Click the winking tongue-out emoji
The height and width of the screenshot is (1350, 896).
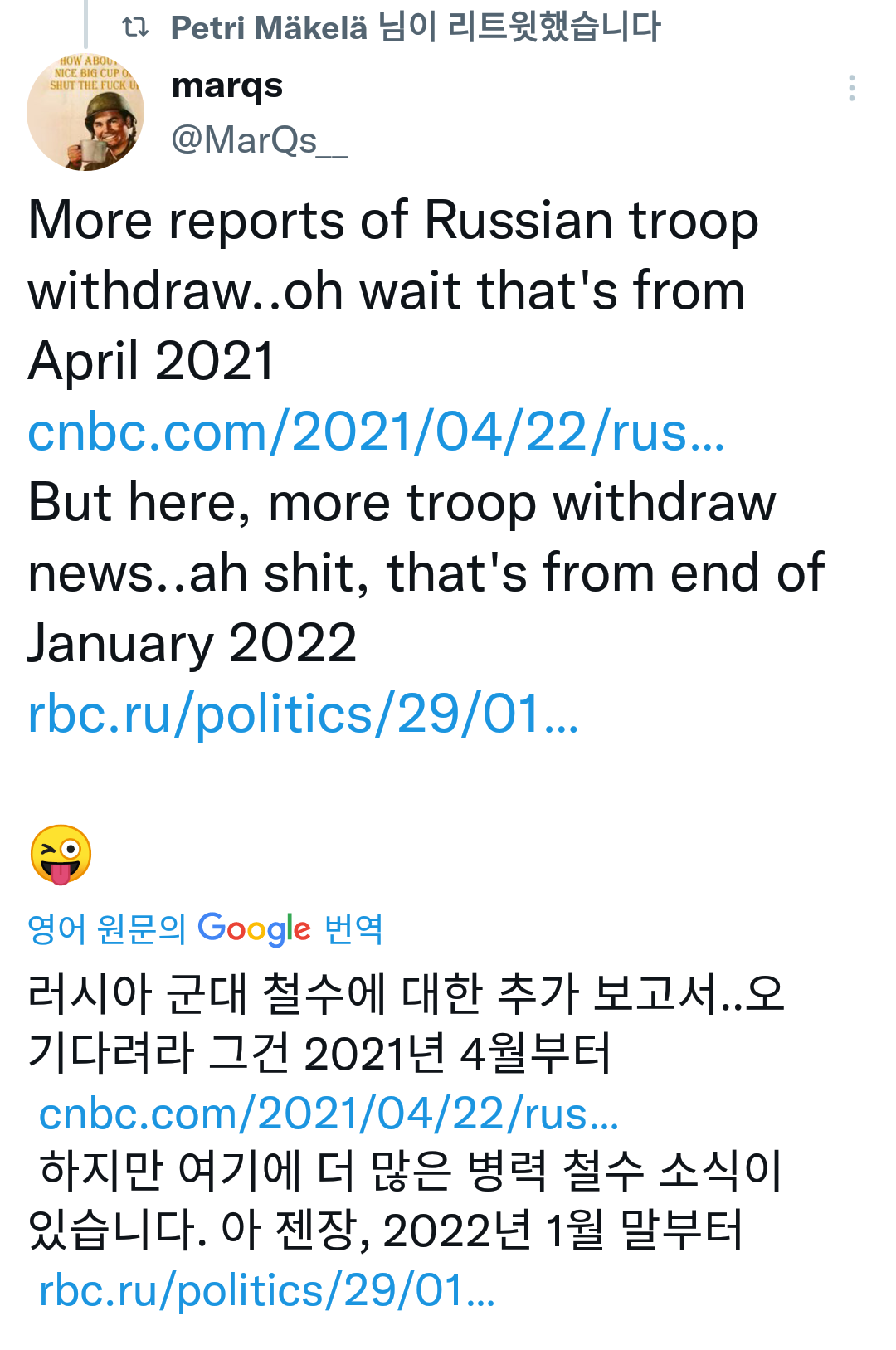(x=61, y=855)
